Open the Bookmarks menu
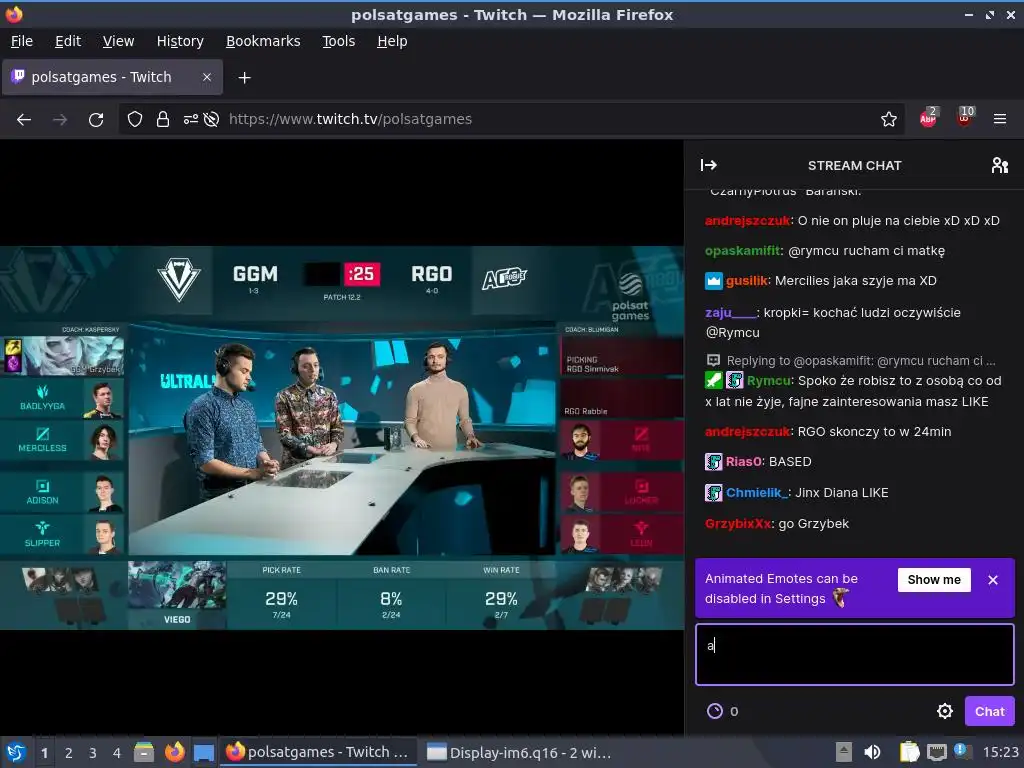This screenshot has width=1024, height=768. (x=263, y=41)
